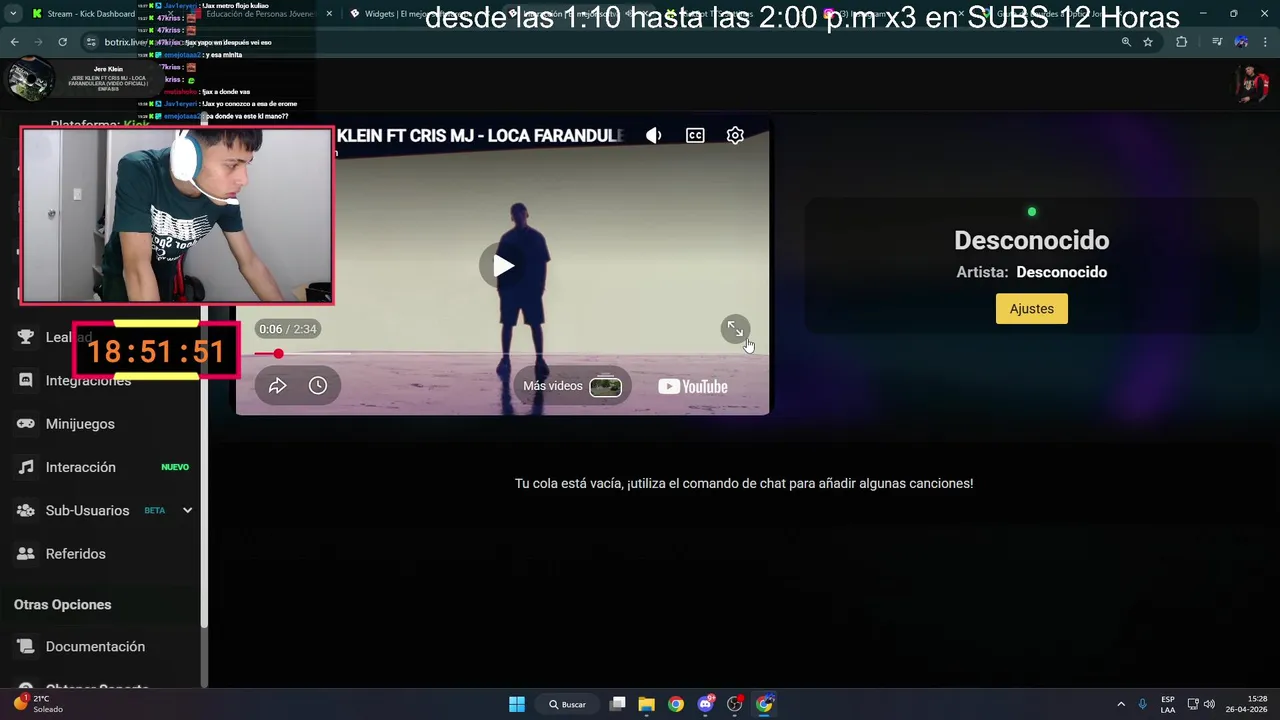Screen dimensions: 1280x720
Task: Click the fullscreen expand icon in player
Action: (735, 328)
